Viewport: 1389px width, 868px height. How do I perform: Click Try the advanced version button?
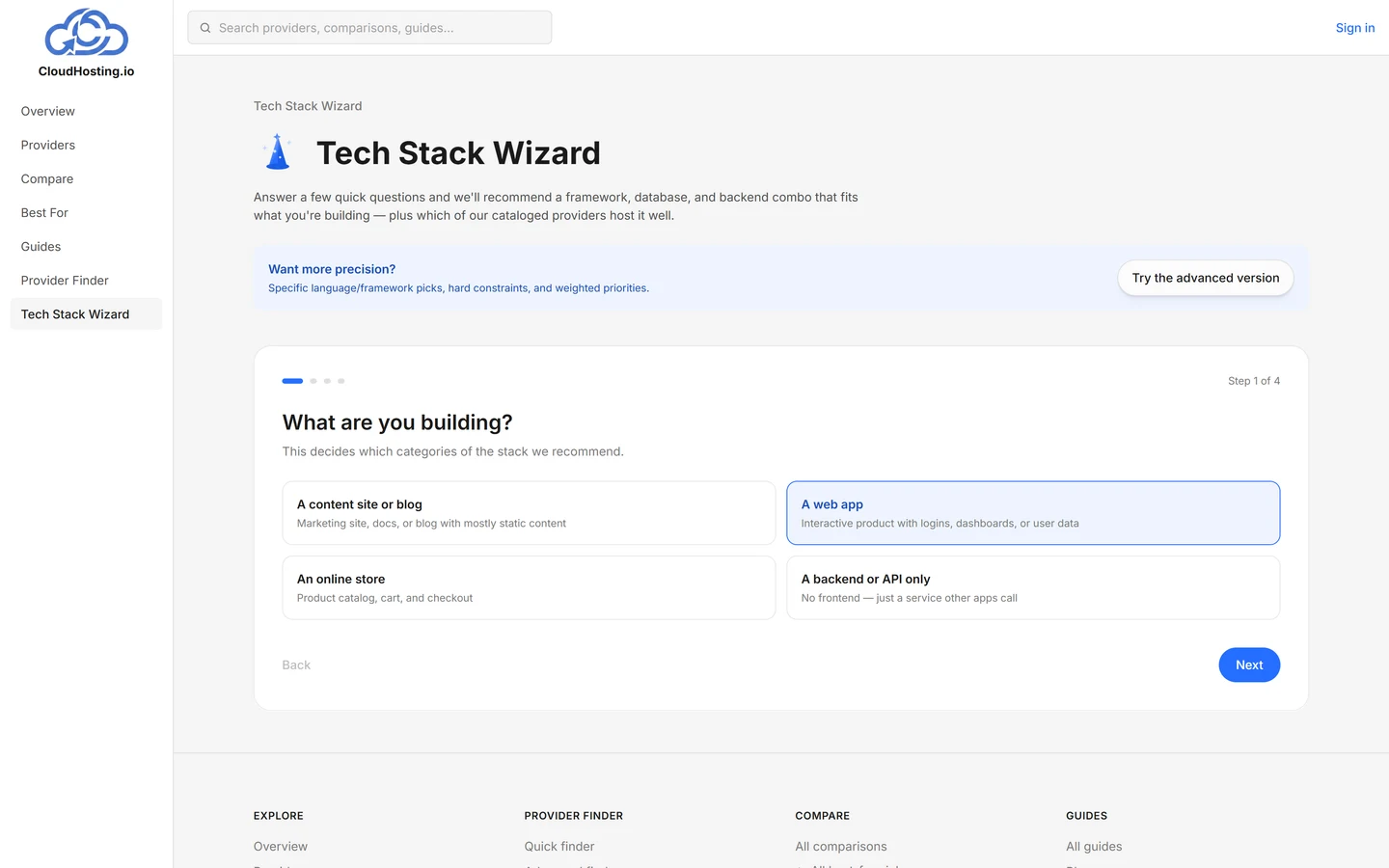1206,278
